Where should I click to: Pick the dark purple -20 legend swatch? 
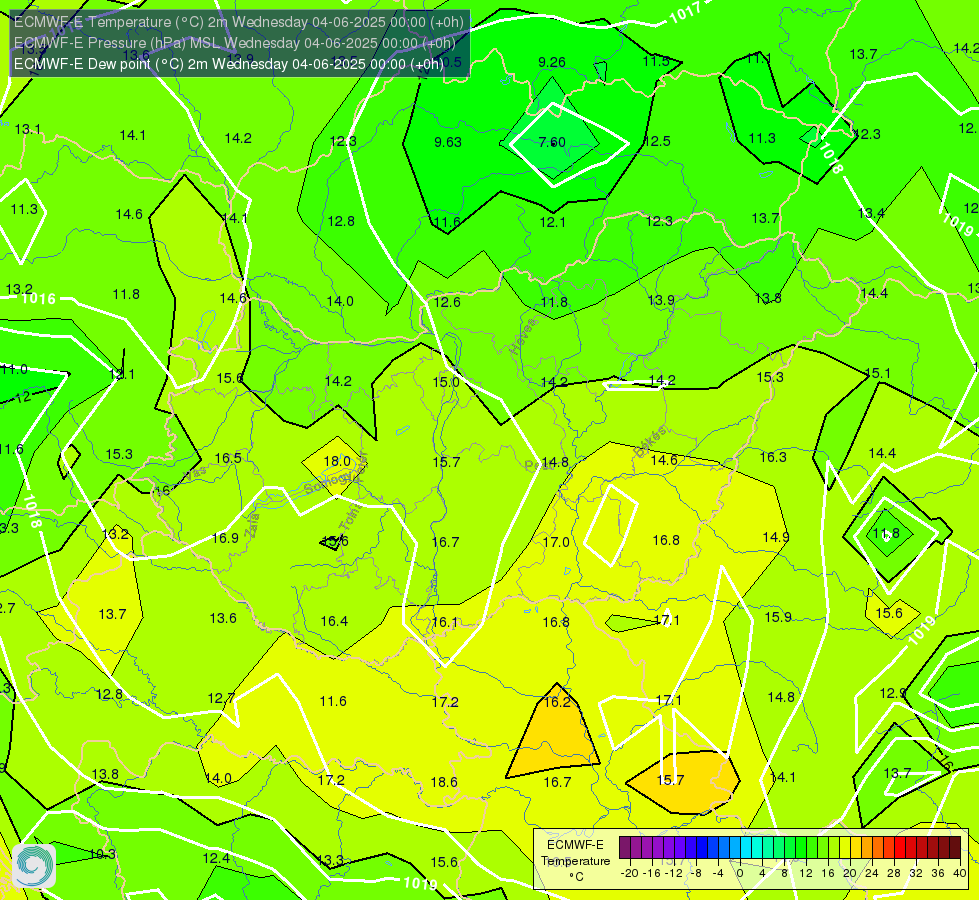pyautogui.click(x=624, y=848)
